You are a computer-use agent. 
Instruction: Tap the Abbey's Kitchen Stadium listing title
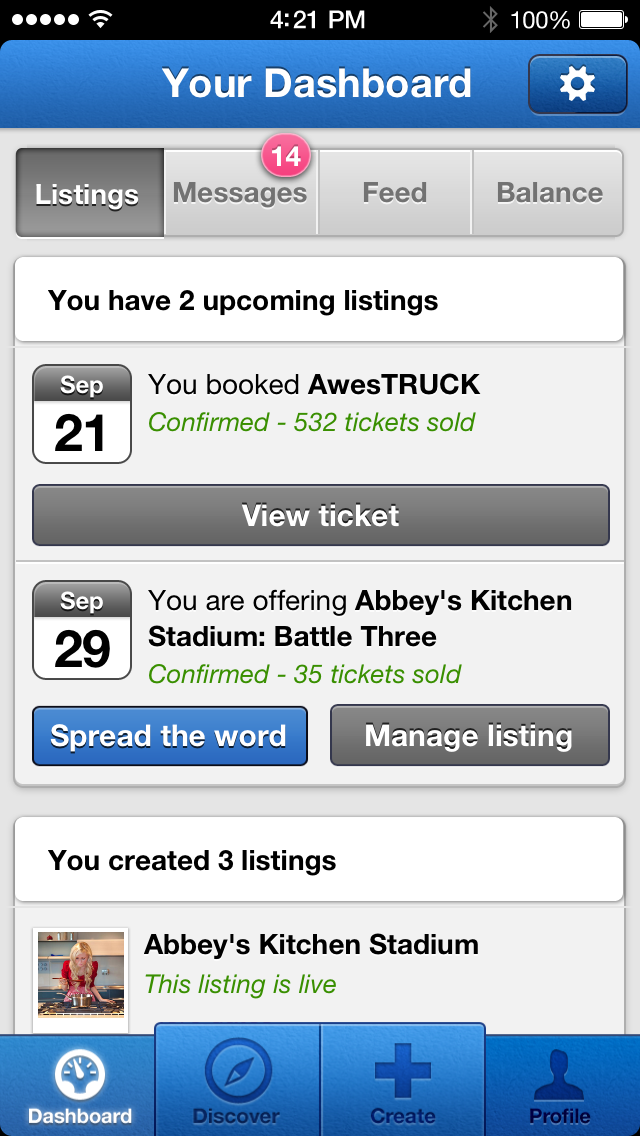(311, 945)
